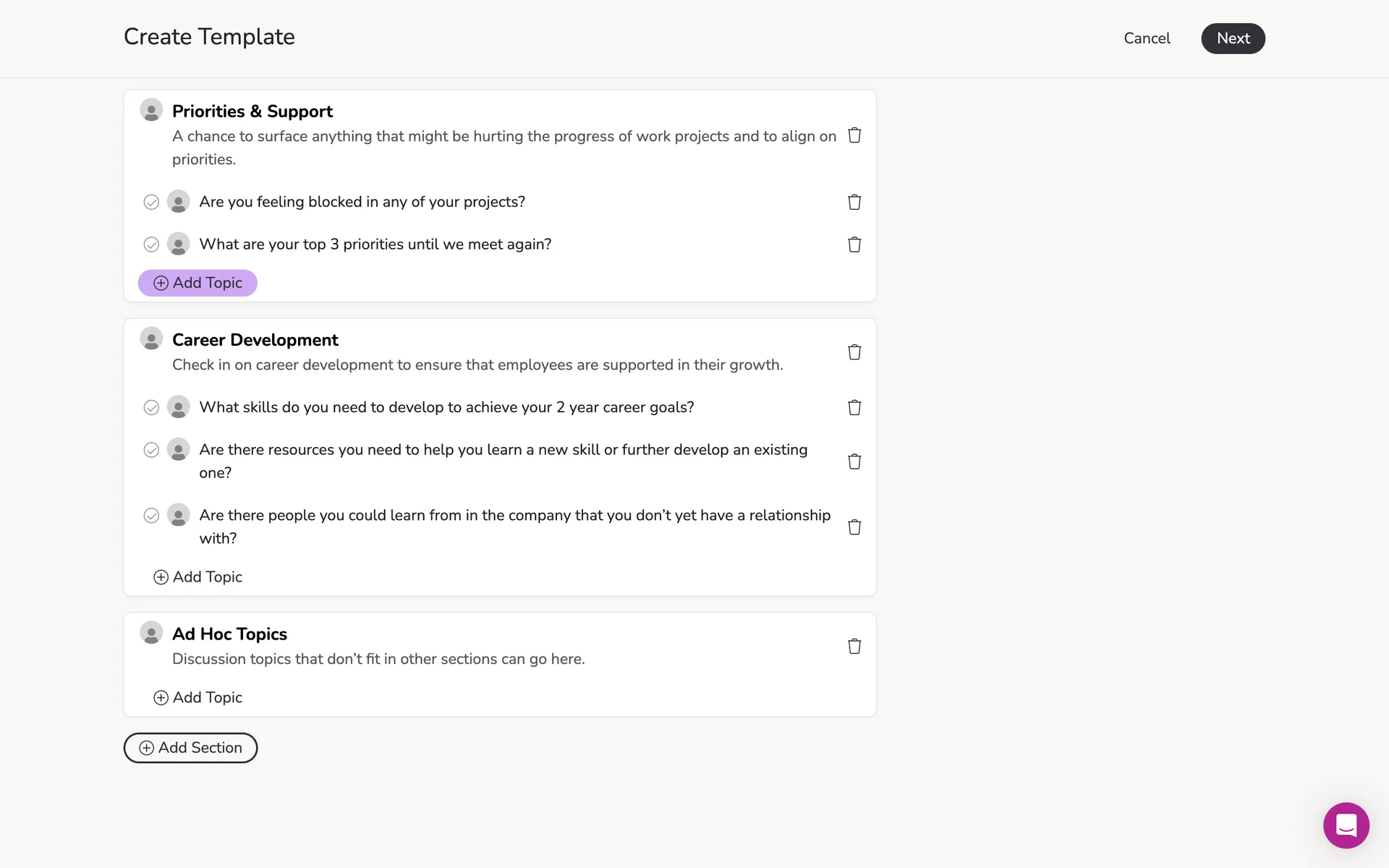
Task: Delete the Career Development section
Action: 854,352
